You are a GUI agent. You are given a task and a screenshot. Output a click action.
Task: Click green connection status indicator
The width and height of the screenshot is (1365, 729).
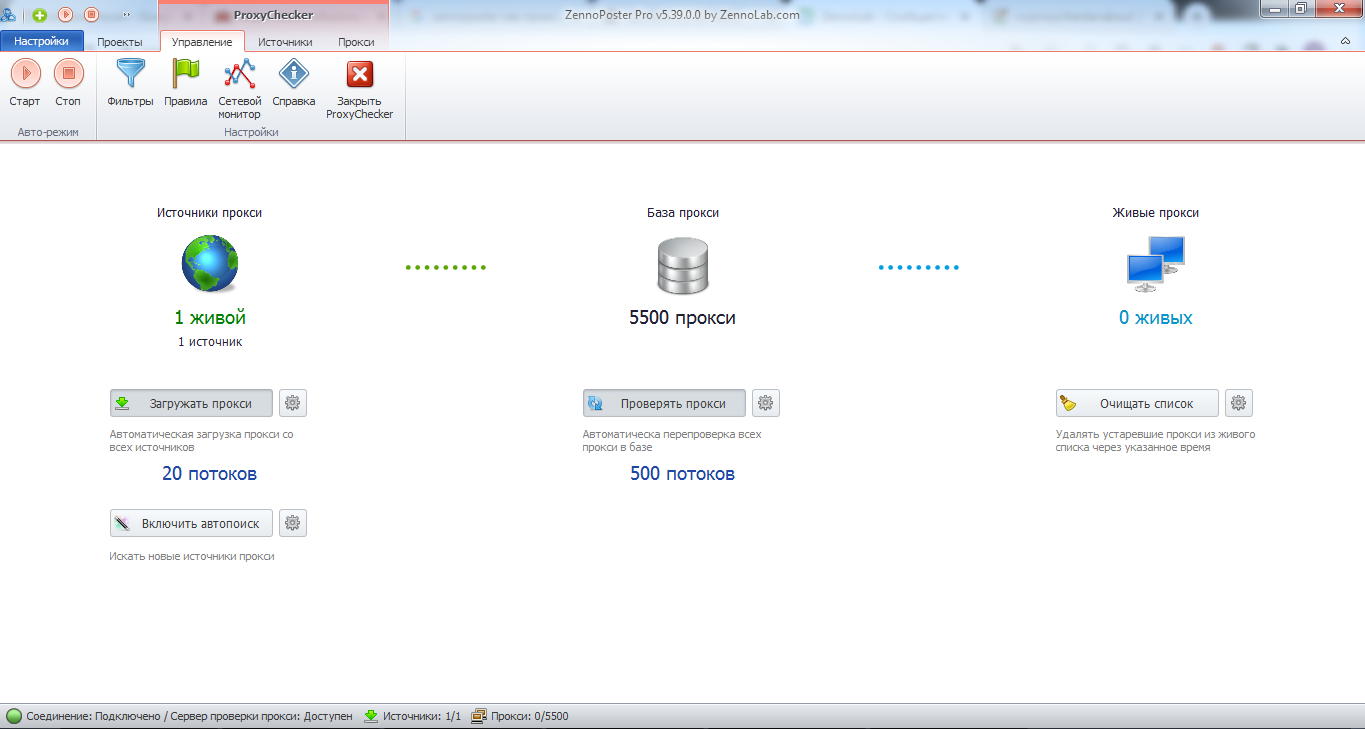[14, 716]
